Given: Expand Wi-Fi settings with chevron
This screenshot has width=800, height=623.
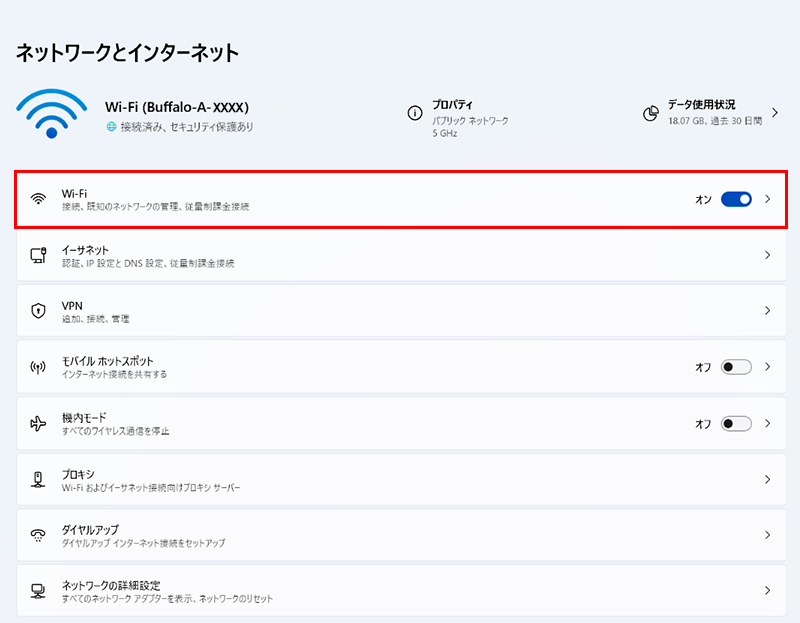Looking at the screenshot, I should click(768, 199).
